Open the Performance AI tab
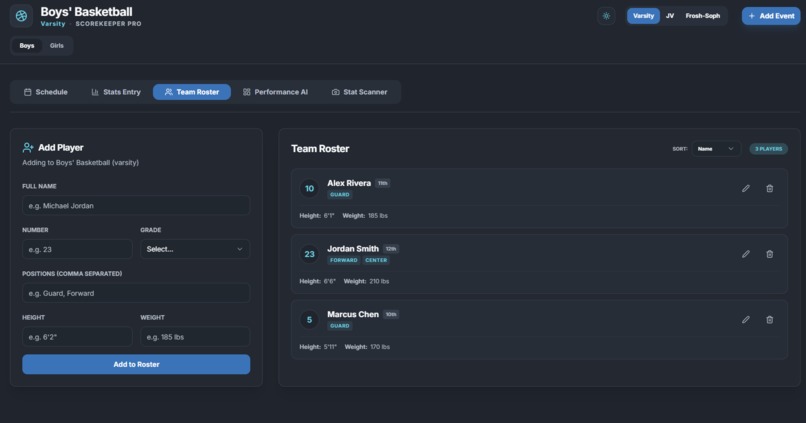Screen dimensions: 806x423 point(275,92)
